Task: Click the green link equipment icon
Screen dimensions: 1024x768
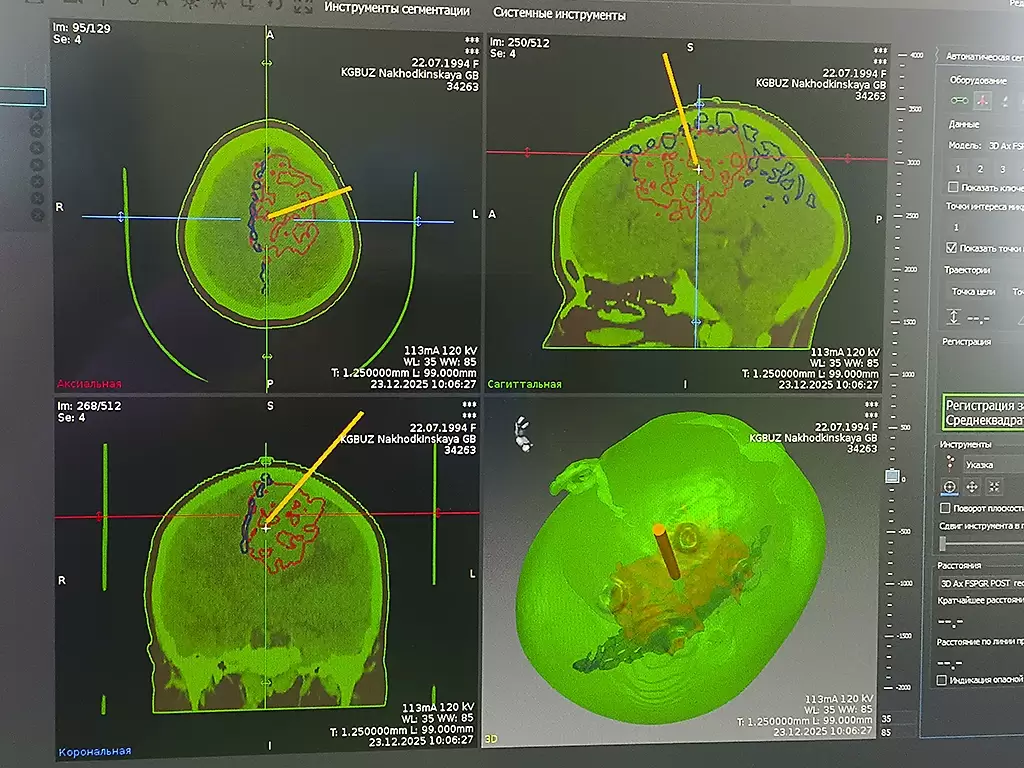Action: [958, 100]
